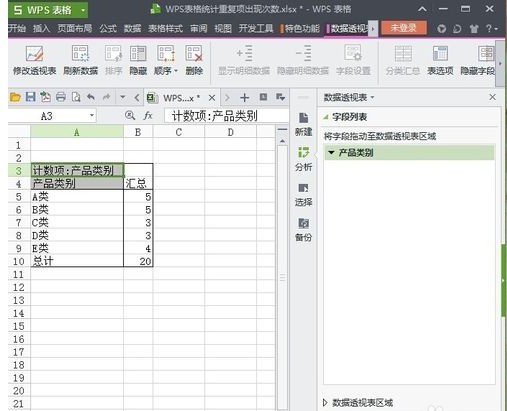The image size is (507, 411).
Task: Click the 表选项 icon
Action: 440,54
